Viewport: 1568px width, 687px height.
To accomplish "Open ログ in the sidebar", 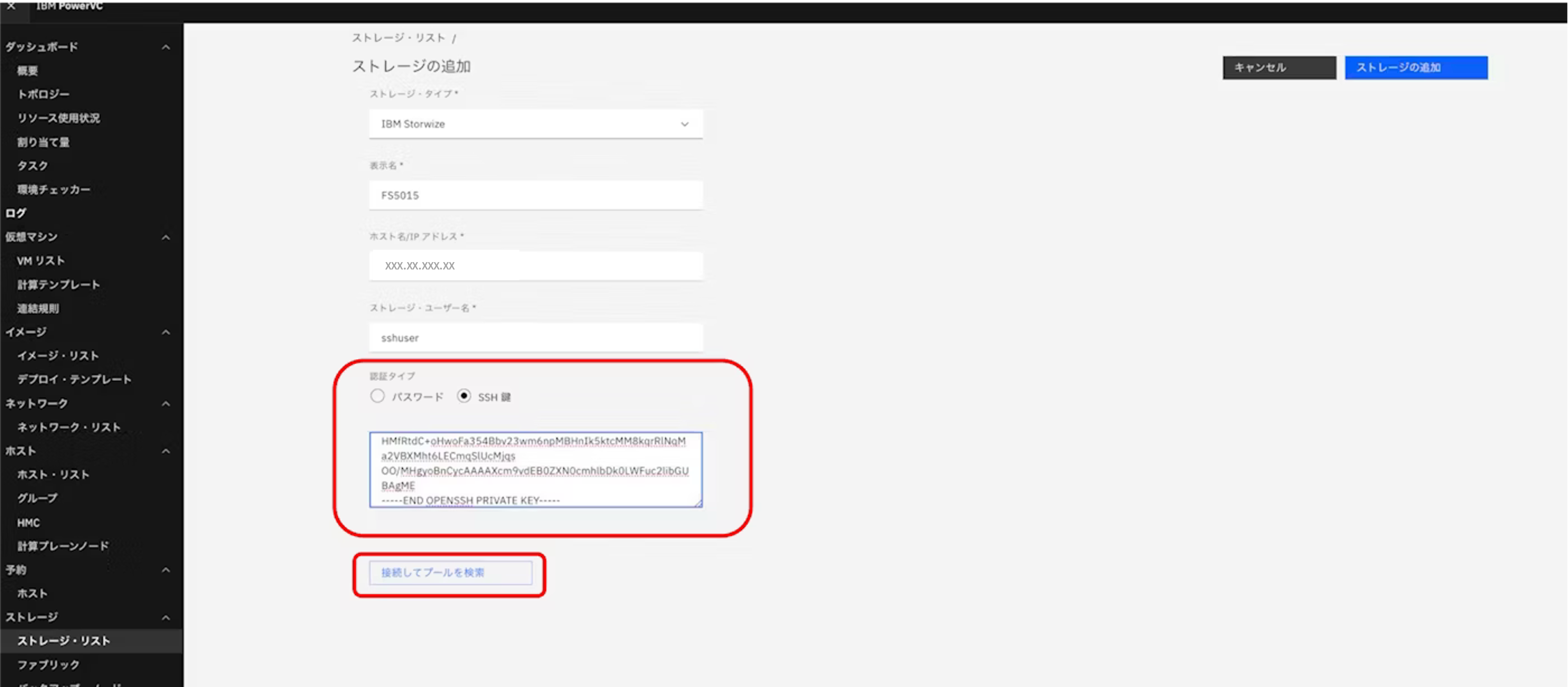I will [x=16, y=213].
